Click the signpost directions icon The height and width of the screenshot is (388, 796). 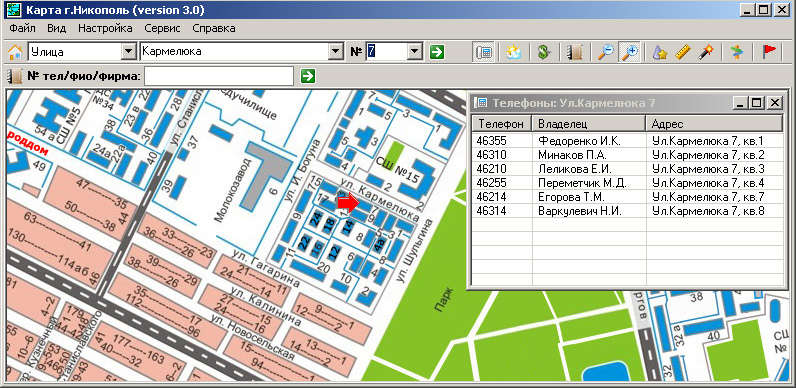[737, 52]
